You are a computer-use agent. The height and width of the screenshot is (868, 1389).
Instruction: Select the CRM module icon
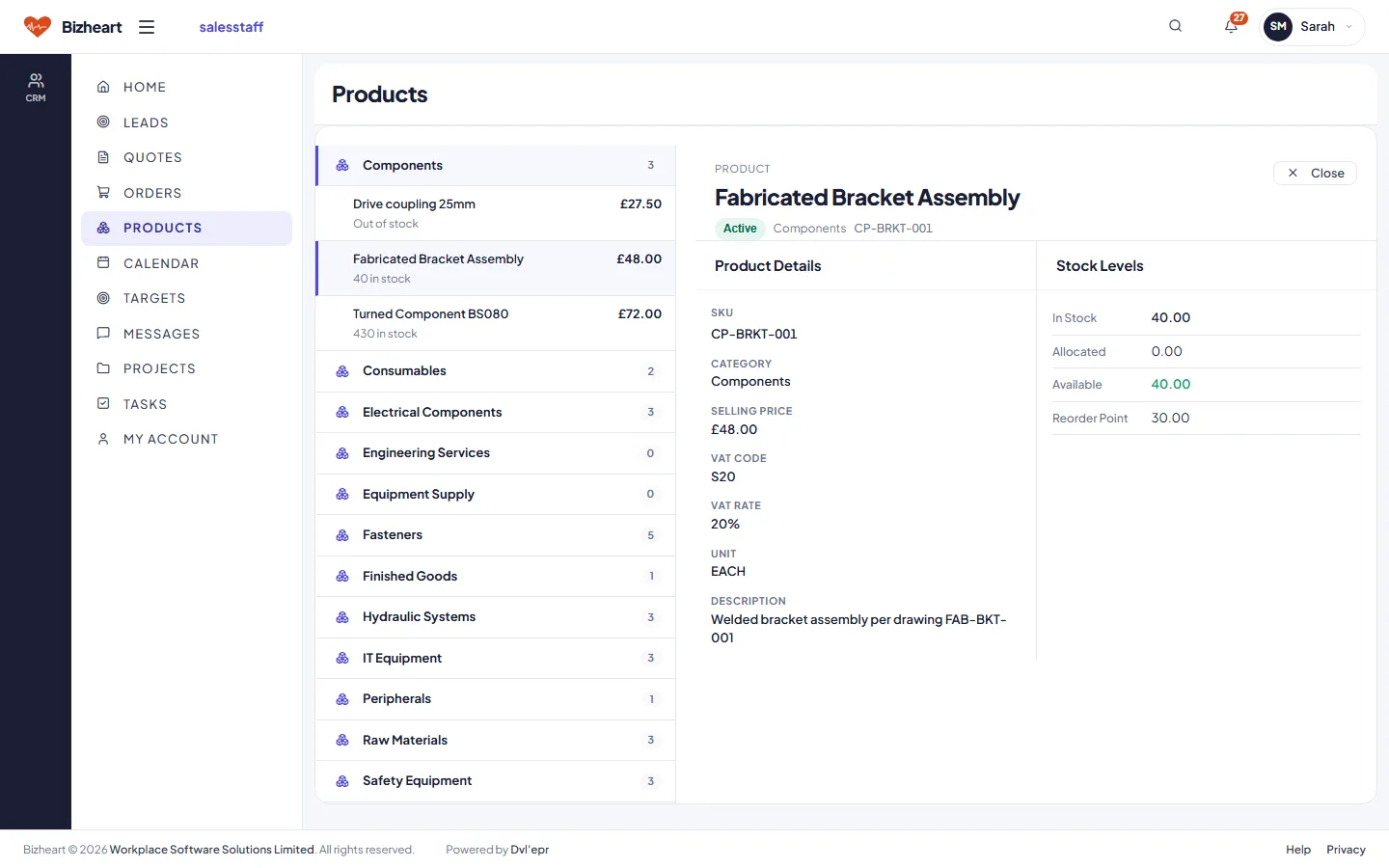point(36,87)
